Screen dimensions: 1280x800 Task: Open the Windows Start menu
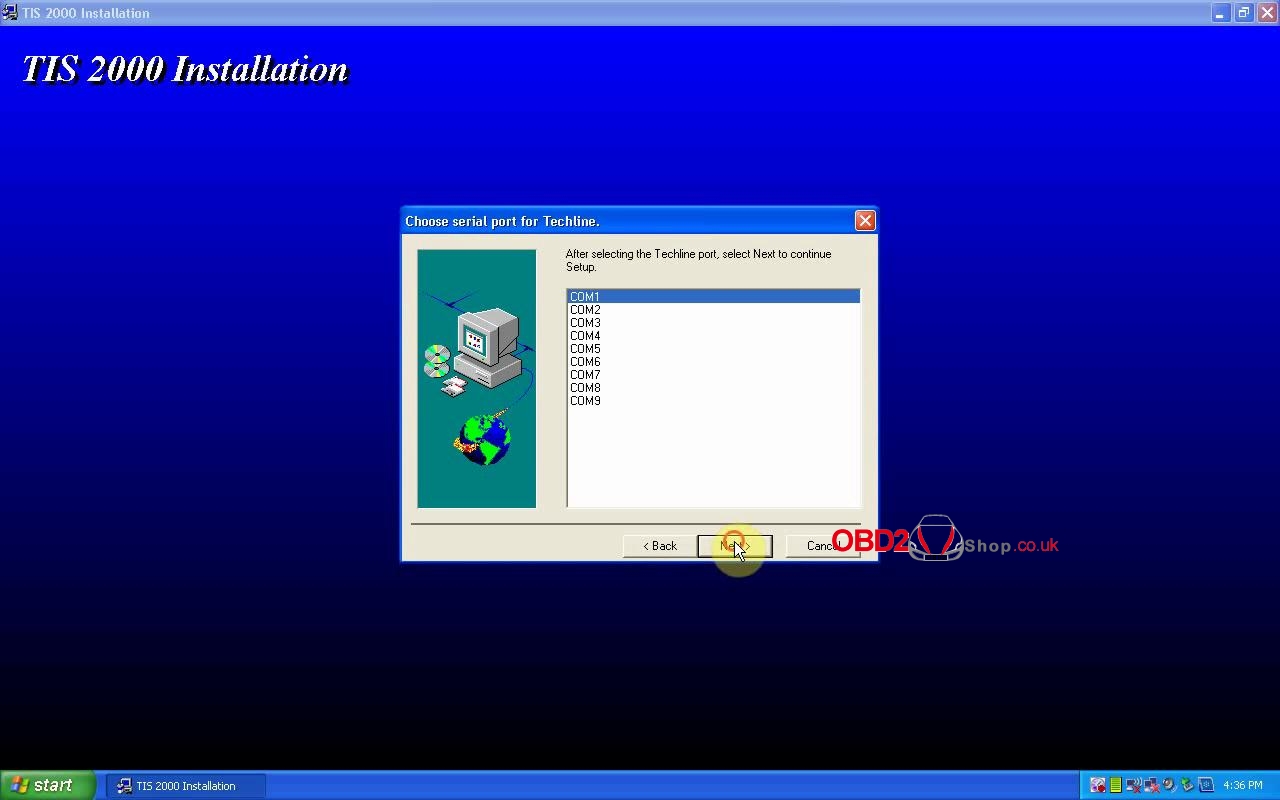[48, 786]
